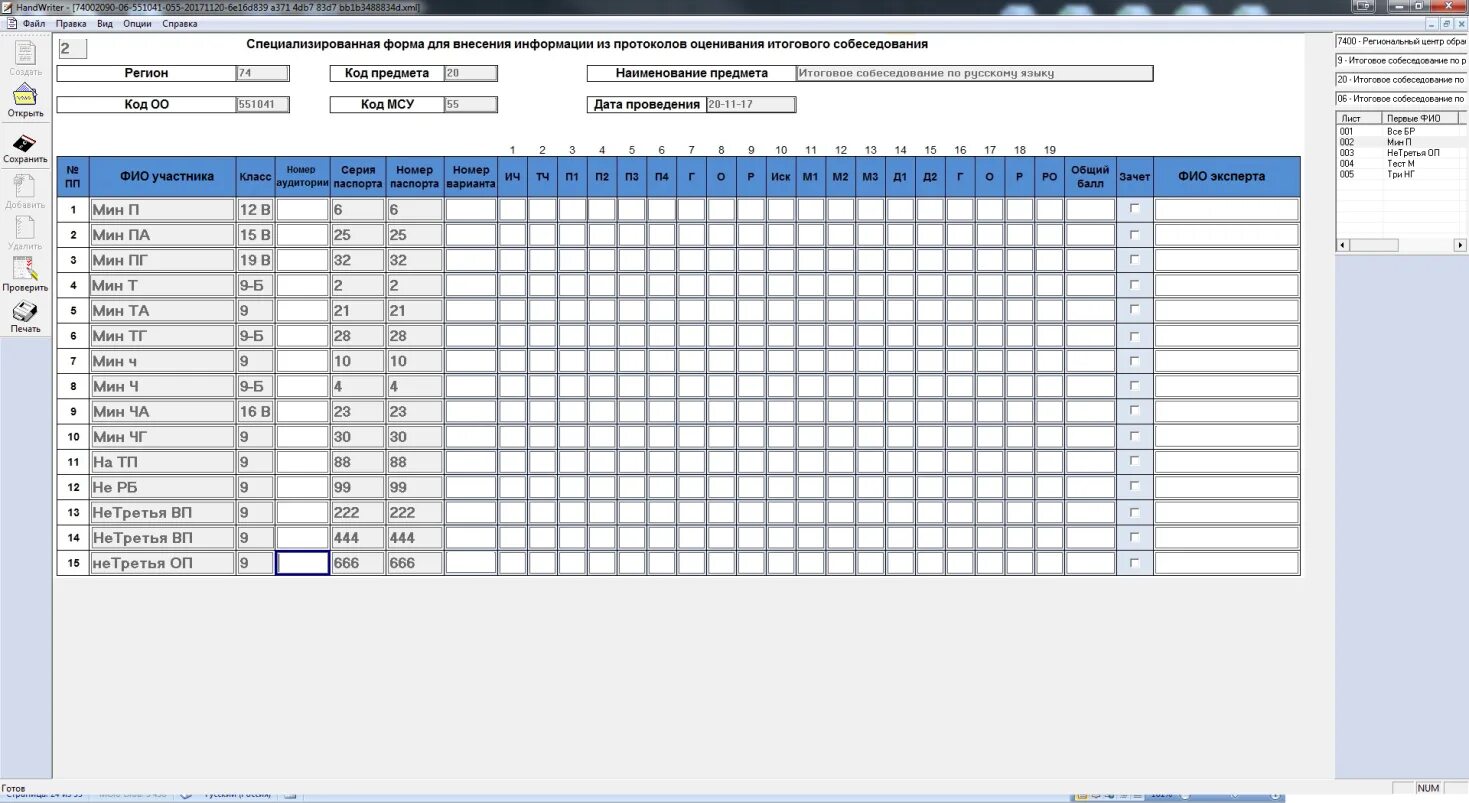Click the right arrow of the sheet list scrollbar
The image size is (1469, 803).
click(x=1460, y=245)
